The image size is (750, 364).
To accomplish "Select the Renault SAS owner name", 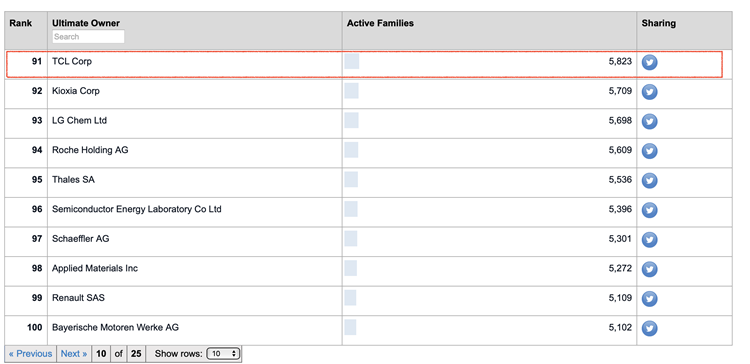I will coord(78,298).
